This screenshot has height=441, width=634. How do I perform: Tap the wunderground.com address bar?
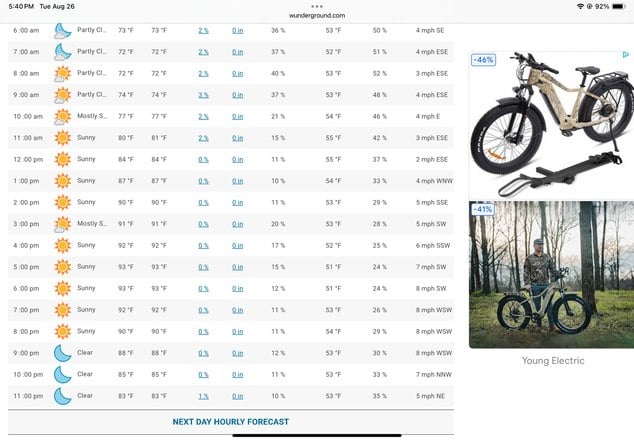(317, 16)
